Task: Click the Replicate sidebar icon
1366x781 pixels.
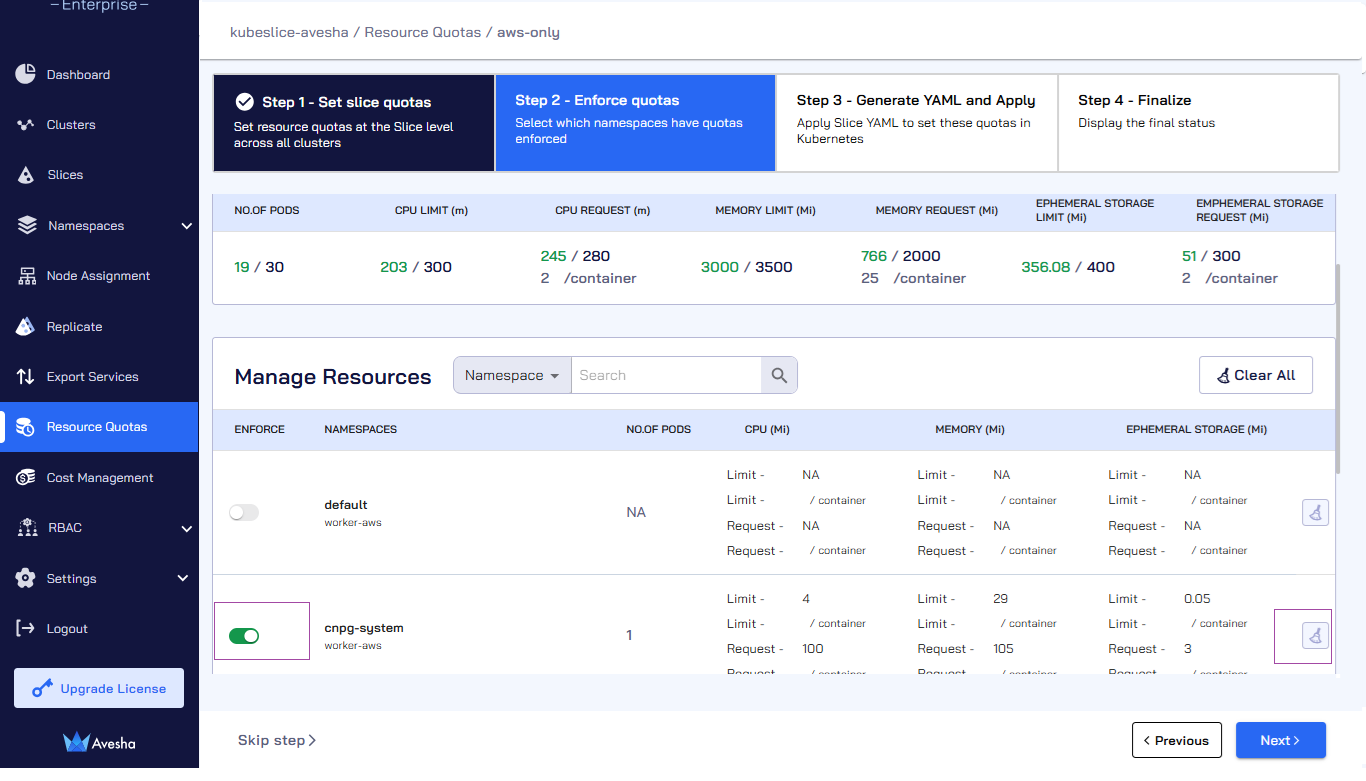Action: point(26,326)
